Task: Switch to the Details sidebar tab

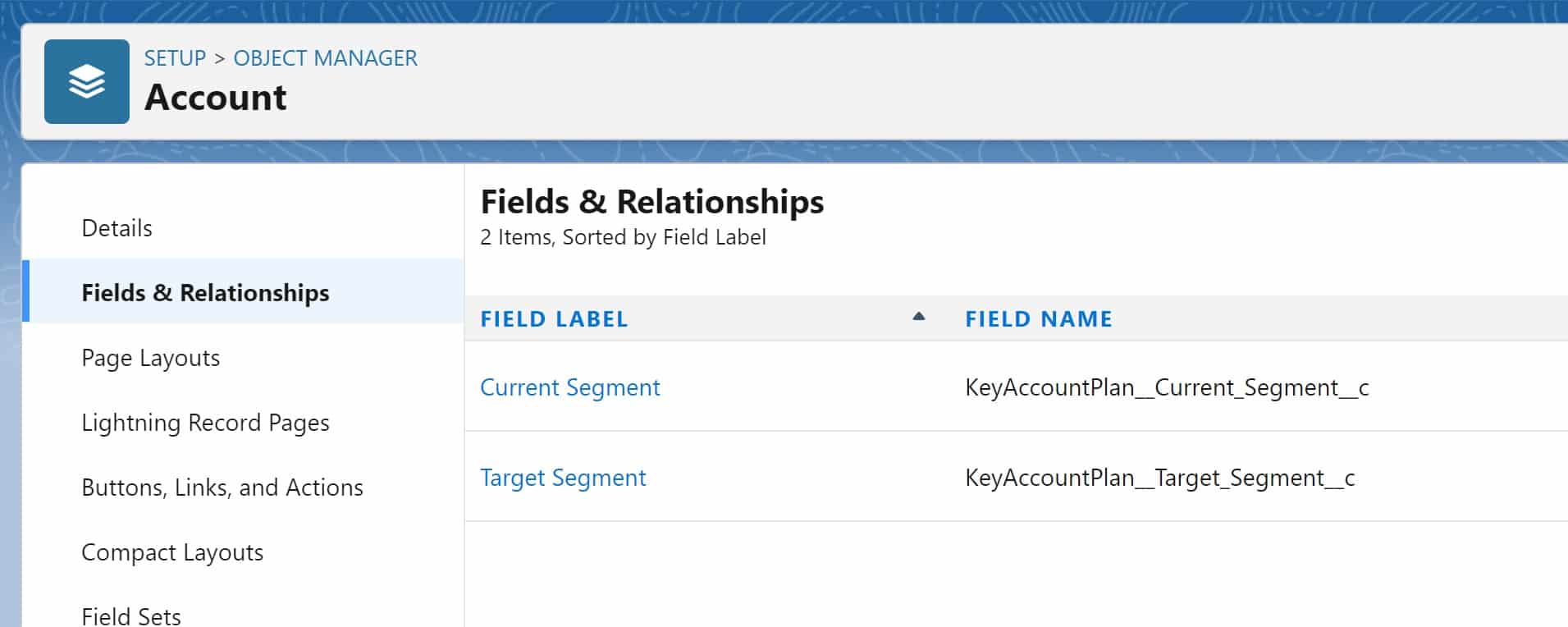Action: [116, 227]
